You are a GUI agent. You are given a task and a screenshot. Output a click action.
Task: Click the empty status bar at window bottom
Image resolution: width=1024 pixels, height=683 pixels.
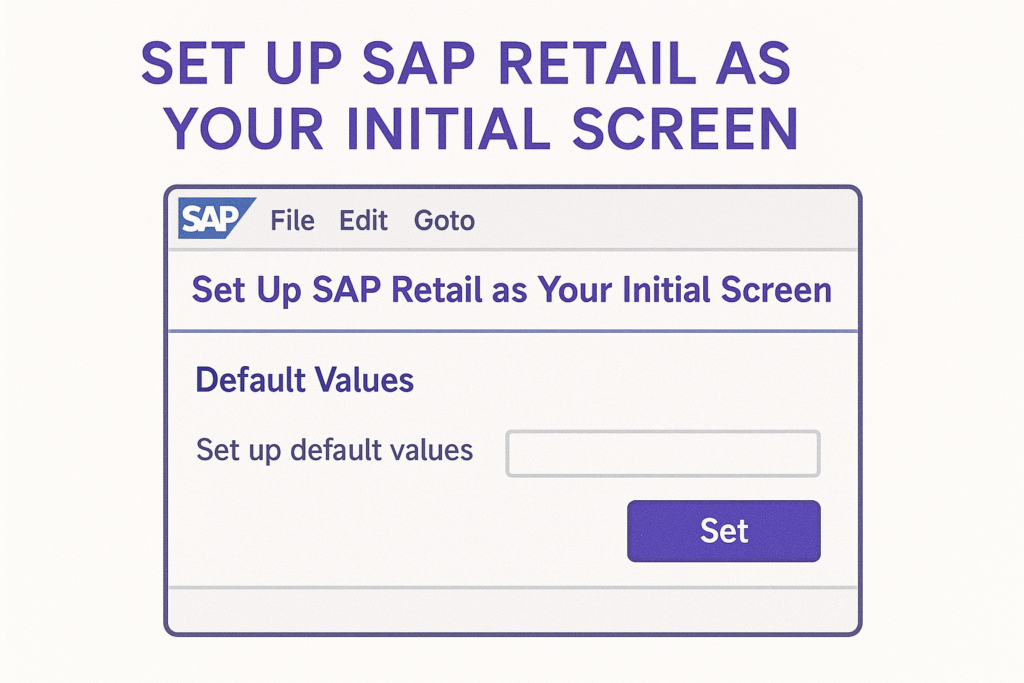click(512, 609)
